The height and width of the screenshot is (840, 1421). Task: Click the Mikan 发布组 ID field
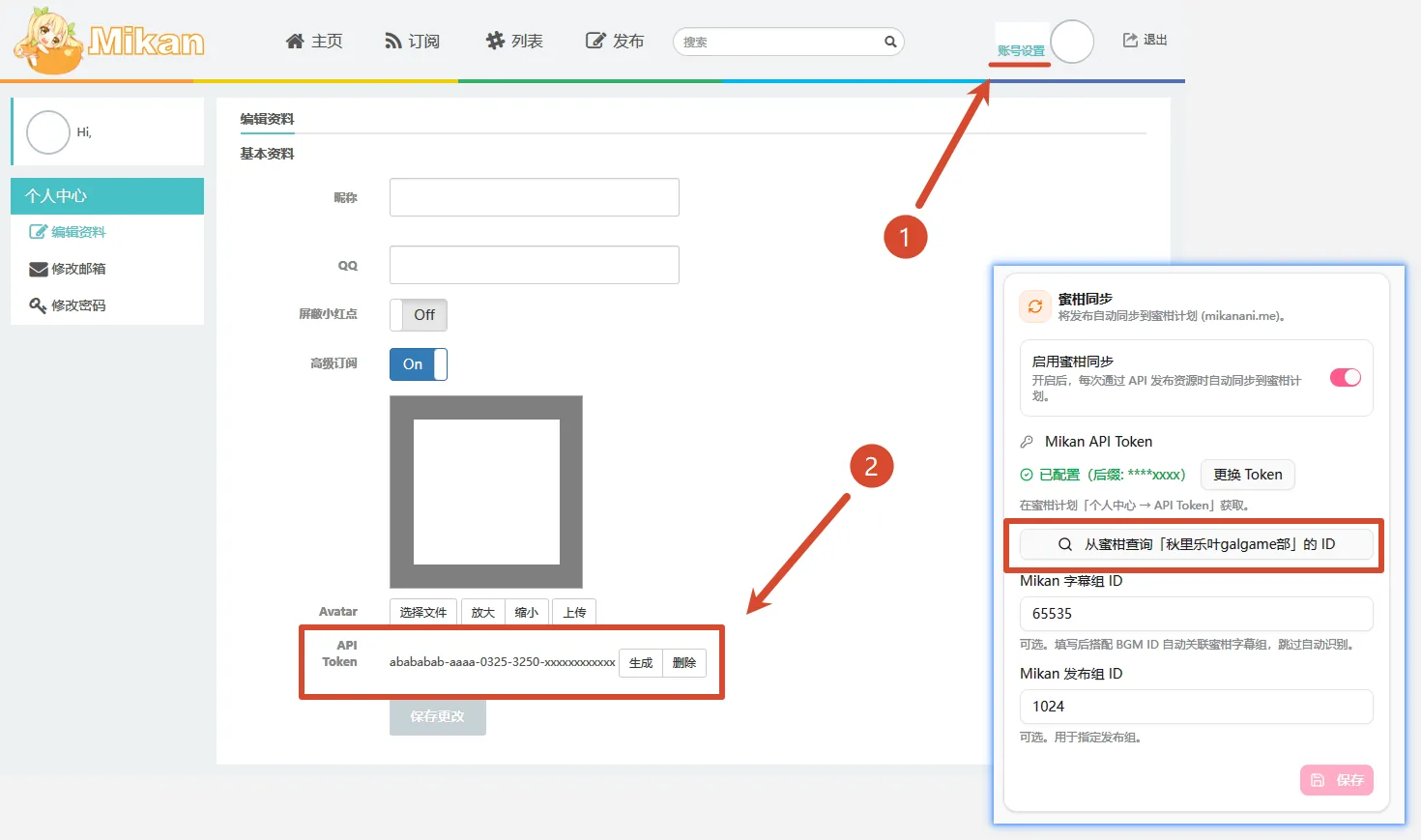(1197, 707)
